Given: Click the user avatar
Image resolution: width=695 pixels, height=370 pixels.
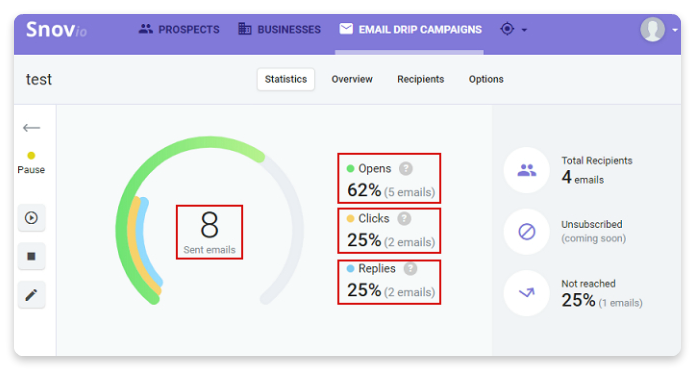Looking at the screenshot, I should (x=652, y=29).
